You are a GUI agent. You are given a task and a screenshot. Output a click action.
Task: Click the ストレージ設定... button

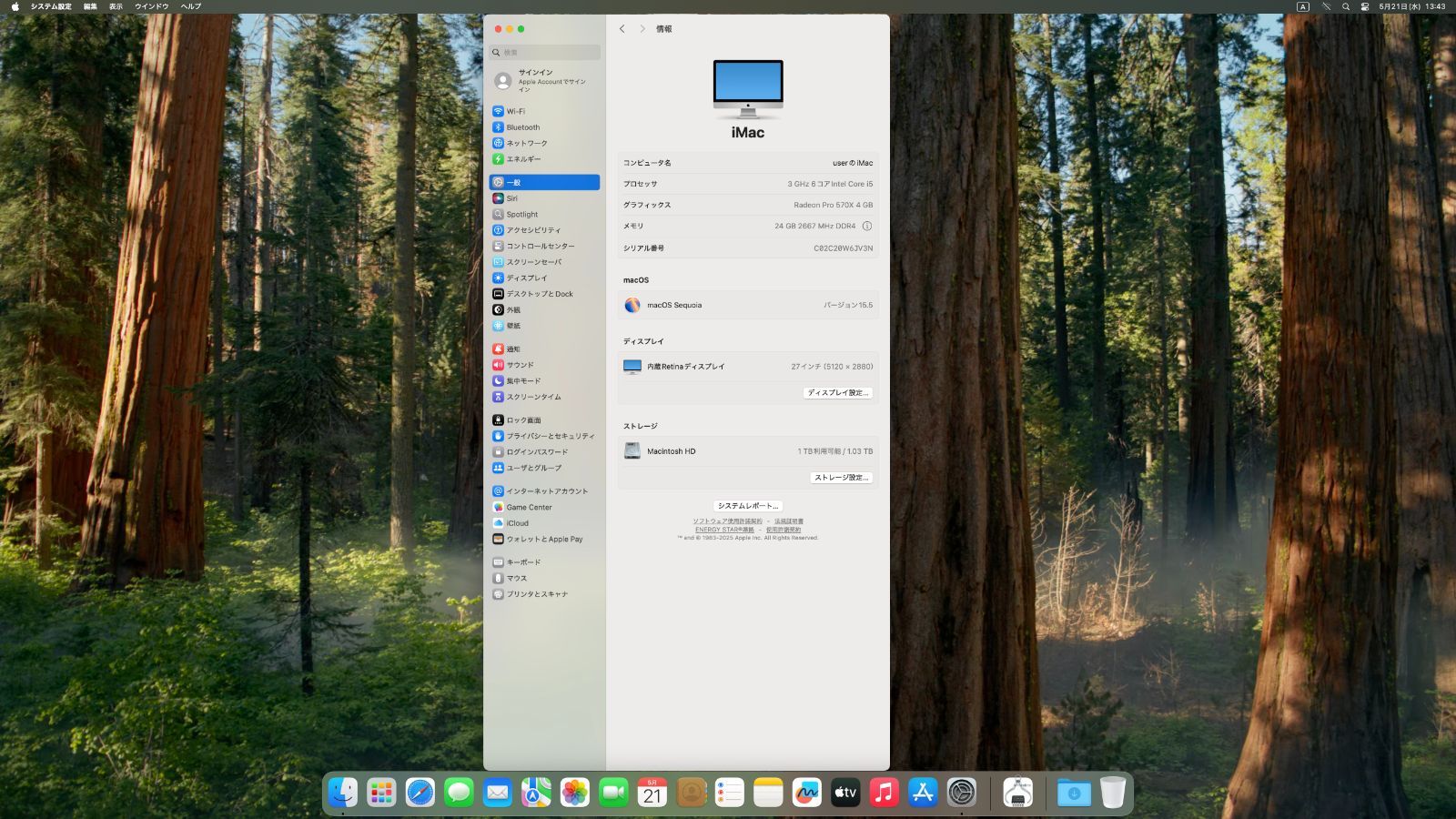point(841,478)
